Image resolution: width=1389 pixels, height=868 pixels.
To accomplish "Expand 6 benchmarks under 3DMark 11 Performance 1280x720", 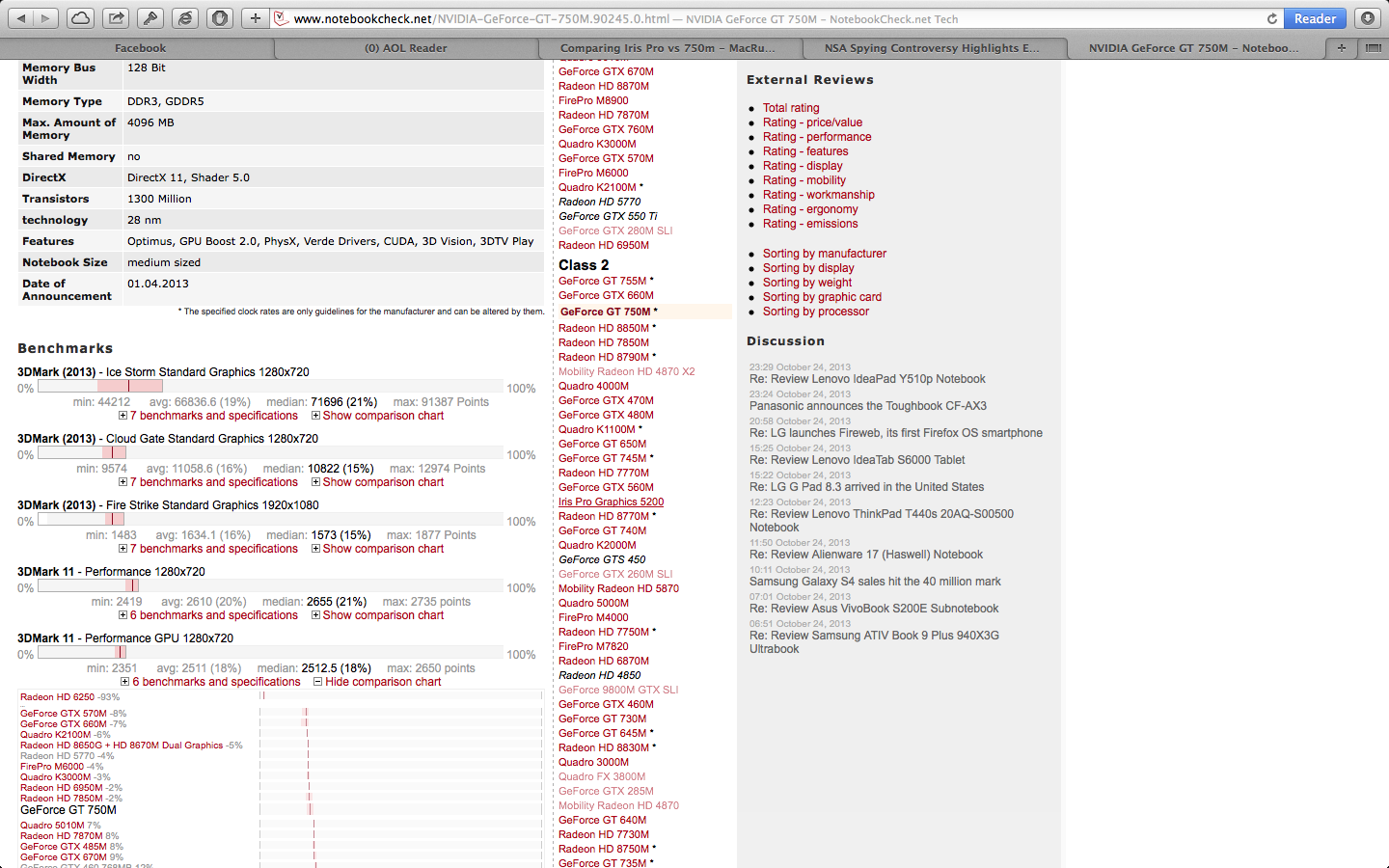I will [x=208, y=615].
